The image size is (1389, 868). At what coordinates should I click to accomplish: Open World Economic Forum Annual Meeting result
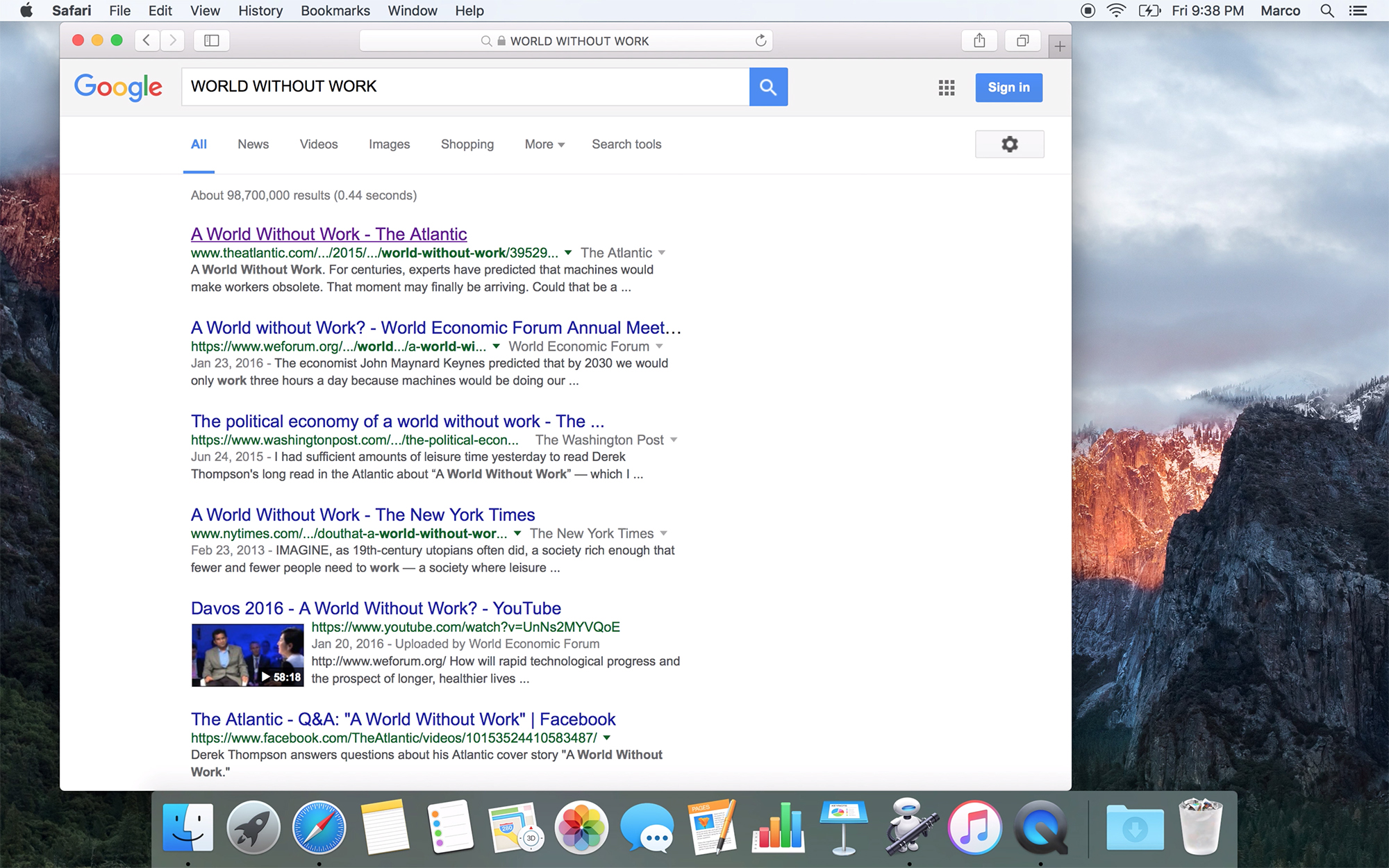(436, 328)
